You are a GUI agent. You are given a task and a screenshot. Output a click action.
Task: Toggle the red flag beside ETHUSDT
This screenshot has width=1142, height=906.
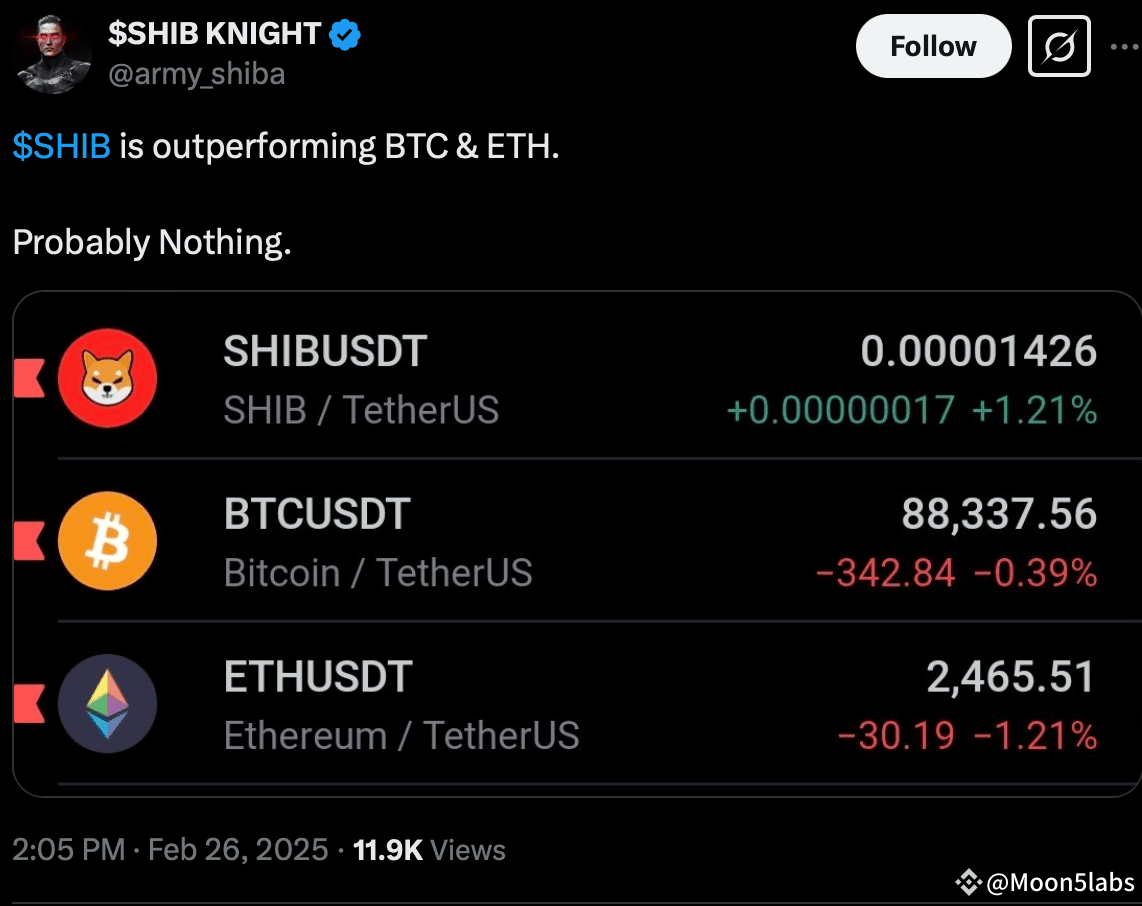tap(28, 704)
